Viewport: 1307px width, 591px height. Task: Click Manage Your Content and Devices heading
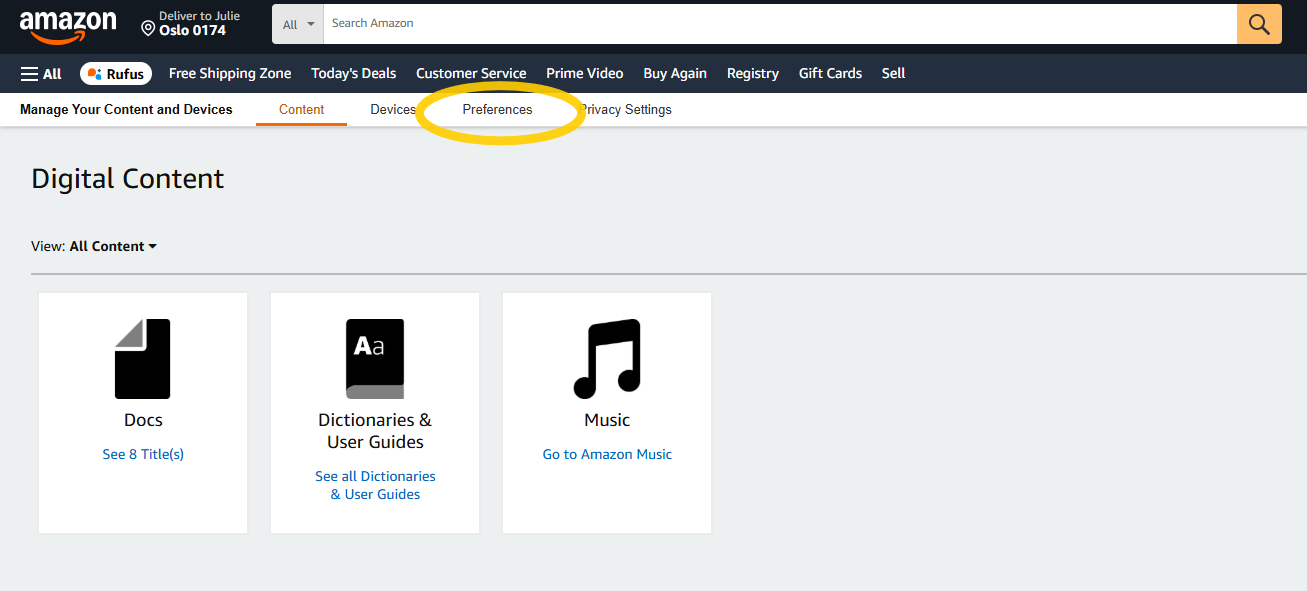(126, 109)
